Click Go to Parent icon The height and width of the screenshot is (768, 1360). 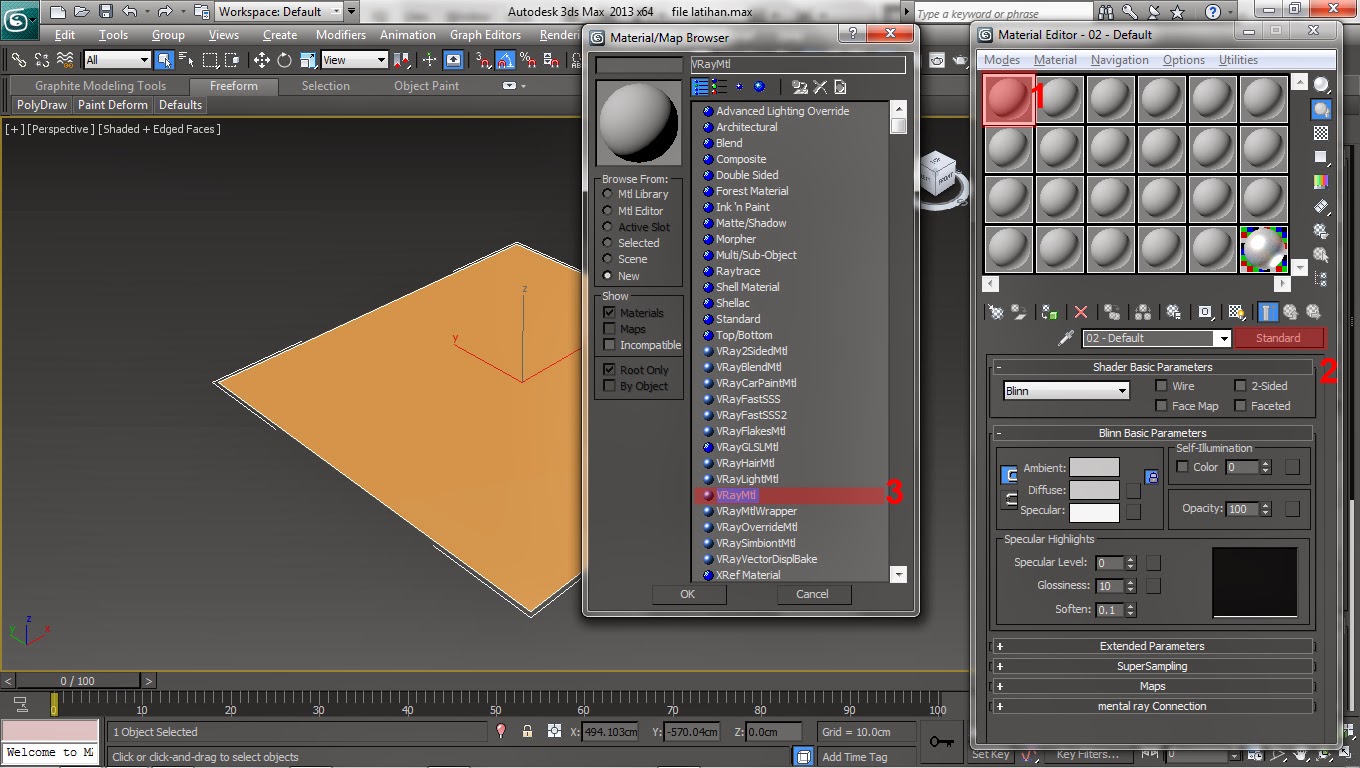[1290, 312]
